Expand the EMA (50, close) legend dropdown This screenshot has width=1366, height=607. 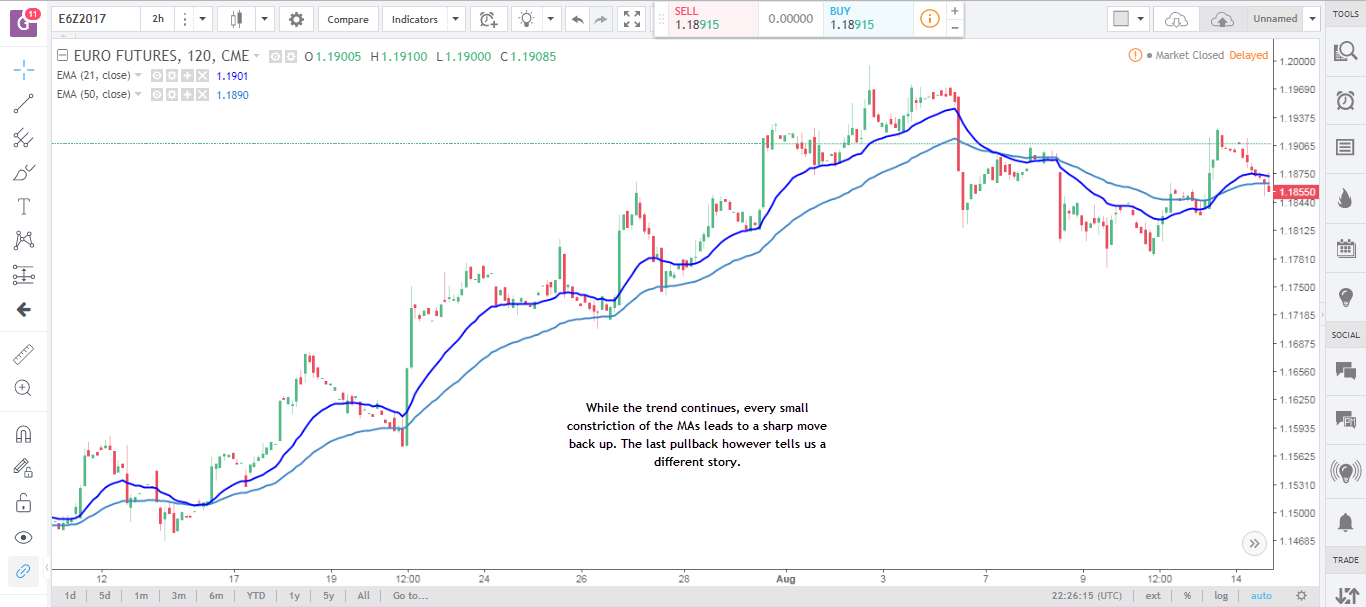(139, 94)
